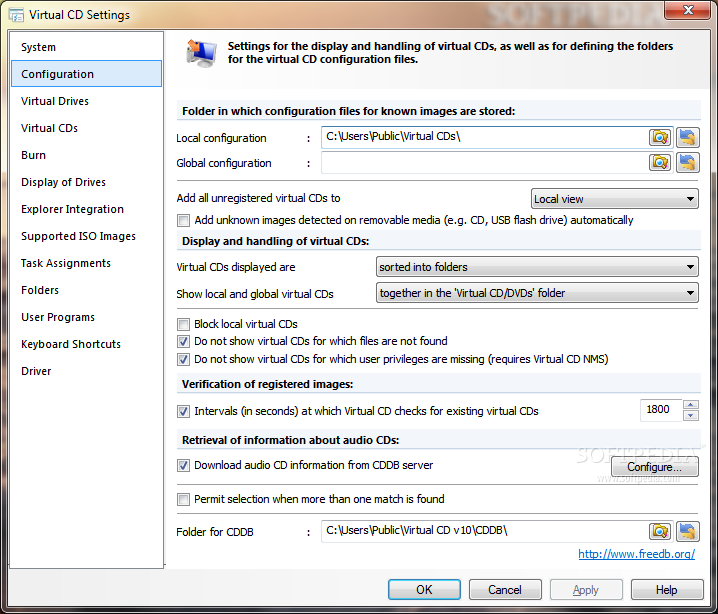Uncheck hiding virtual CDs with missing files
The width and height of the screenshot is (718, 614).
pos(184,342)
